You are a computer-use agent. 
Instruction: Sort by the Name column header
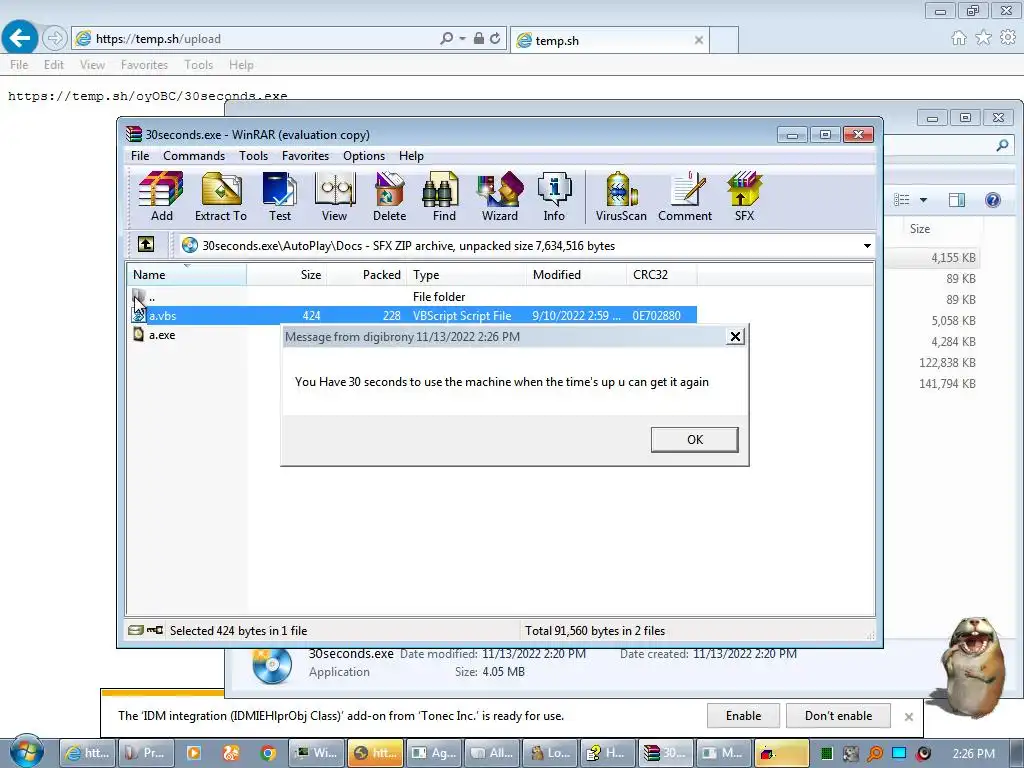186,275
